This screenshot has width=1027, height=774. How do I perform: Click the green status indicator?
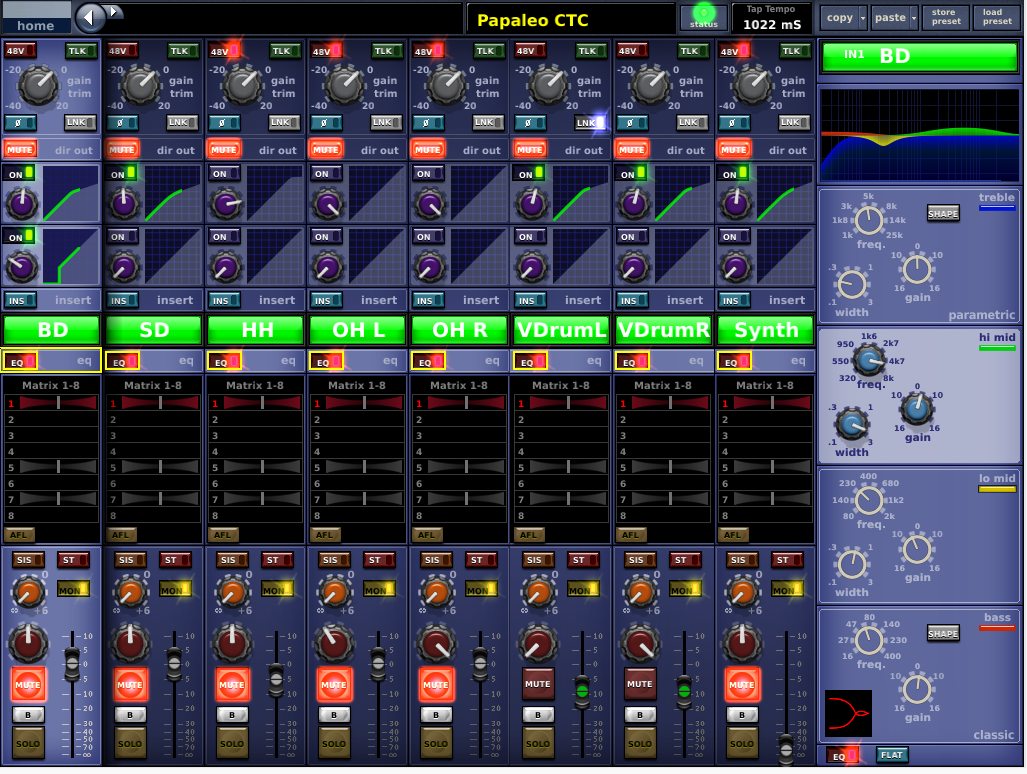click(x=704, y=17)
